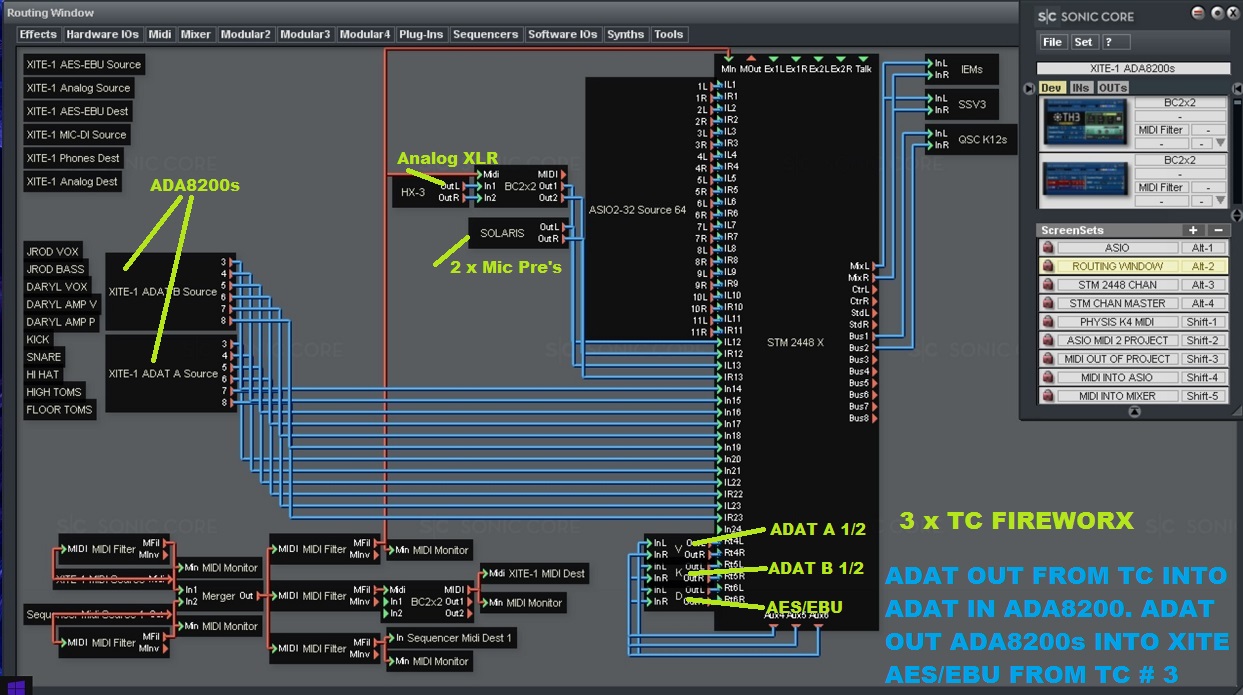1243x695 pixels.
Task: Select the SOLARIS module
Action: coord(518,233)
